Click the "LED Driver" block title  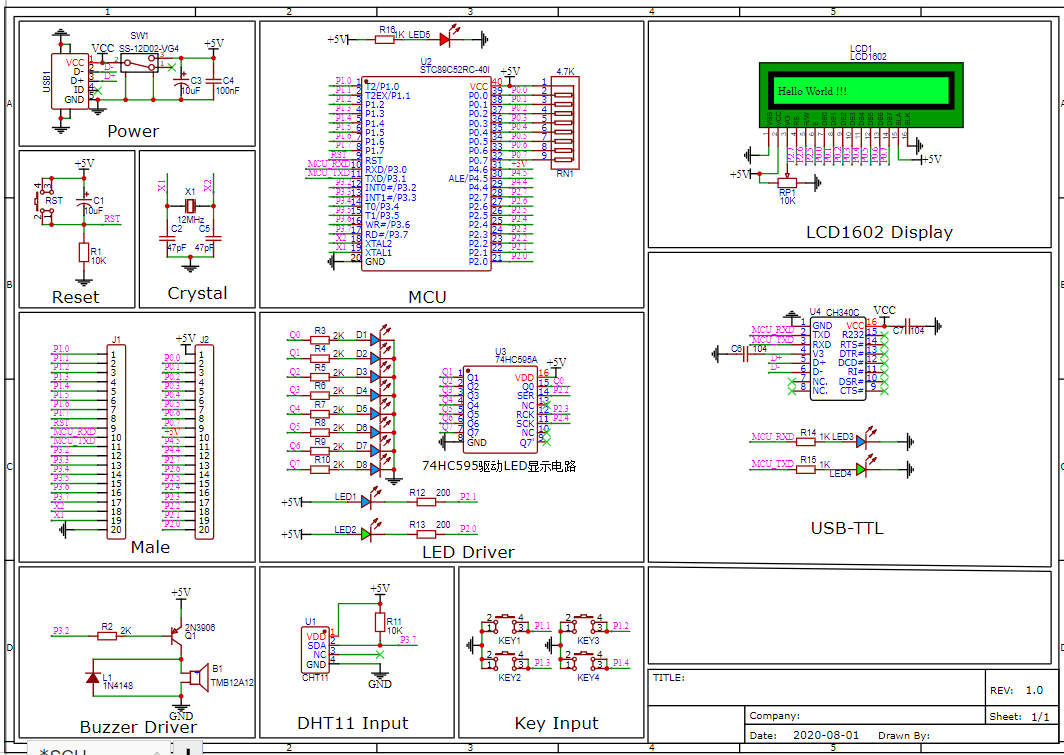pyautogui.click(x=468, y=552)
